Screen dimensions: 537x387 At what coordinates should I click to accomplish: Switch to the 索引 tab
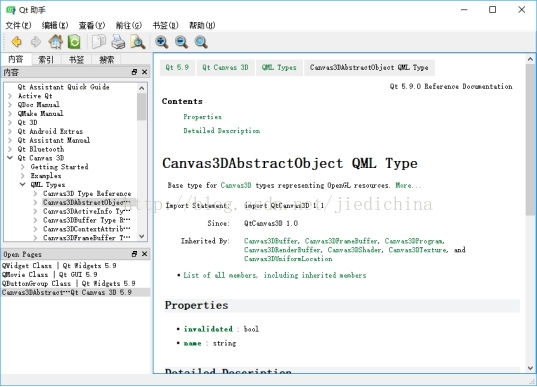pyautogui.click(x=46, y=60)
